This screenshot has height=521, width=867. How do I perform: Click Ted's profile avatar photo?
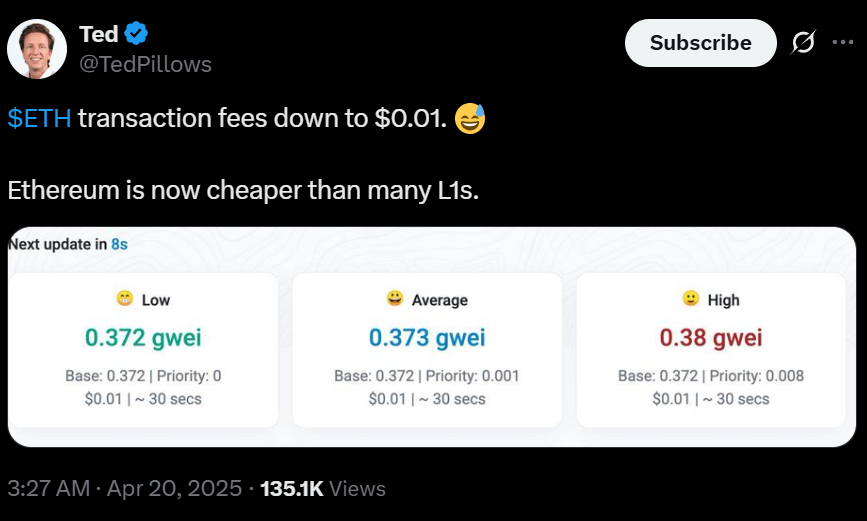tap(37, 49)
